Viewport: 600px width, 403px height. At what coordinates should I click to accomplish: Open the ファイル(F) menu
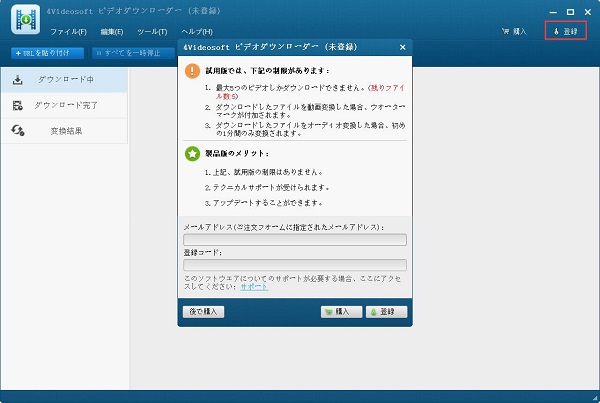(x=68, y=32)
